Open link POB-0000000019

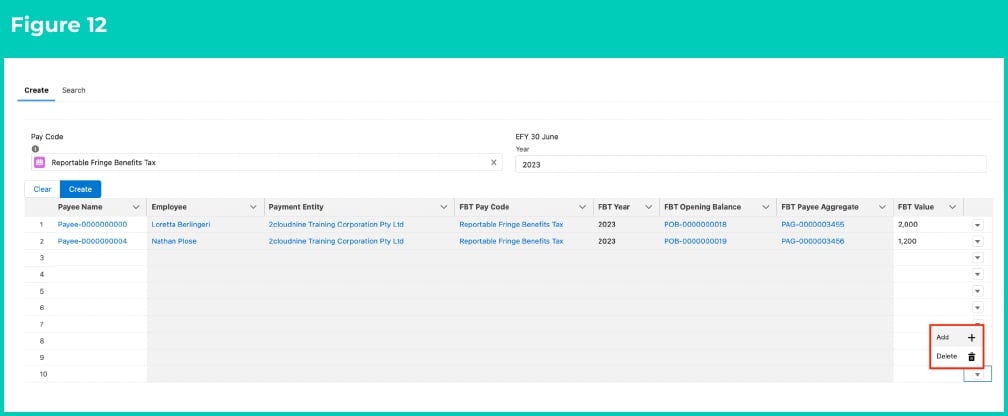click(x=695, y=241)
